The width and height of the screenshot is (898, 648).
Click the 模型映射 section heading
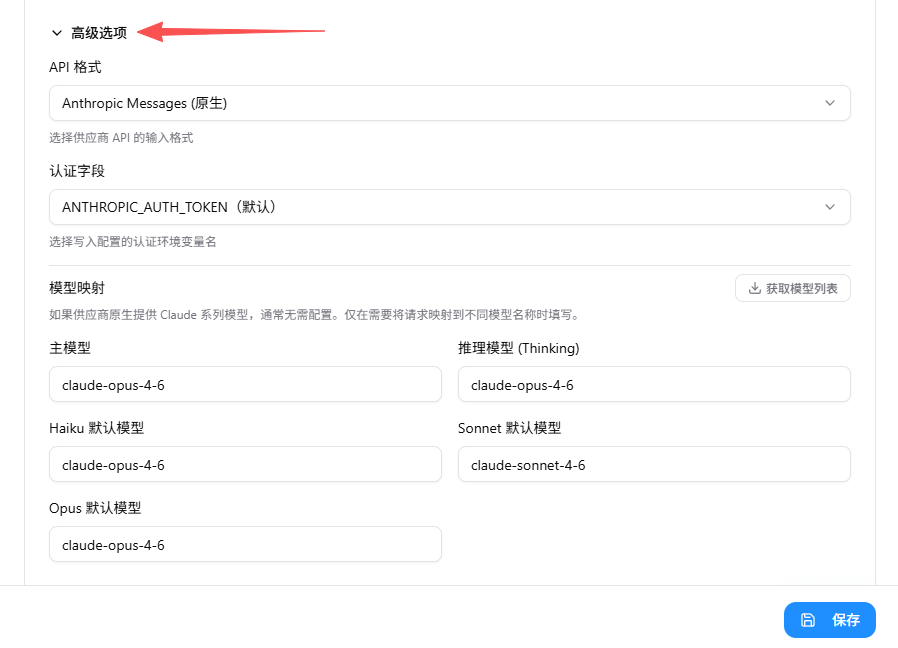coord(77,288)
